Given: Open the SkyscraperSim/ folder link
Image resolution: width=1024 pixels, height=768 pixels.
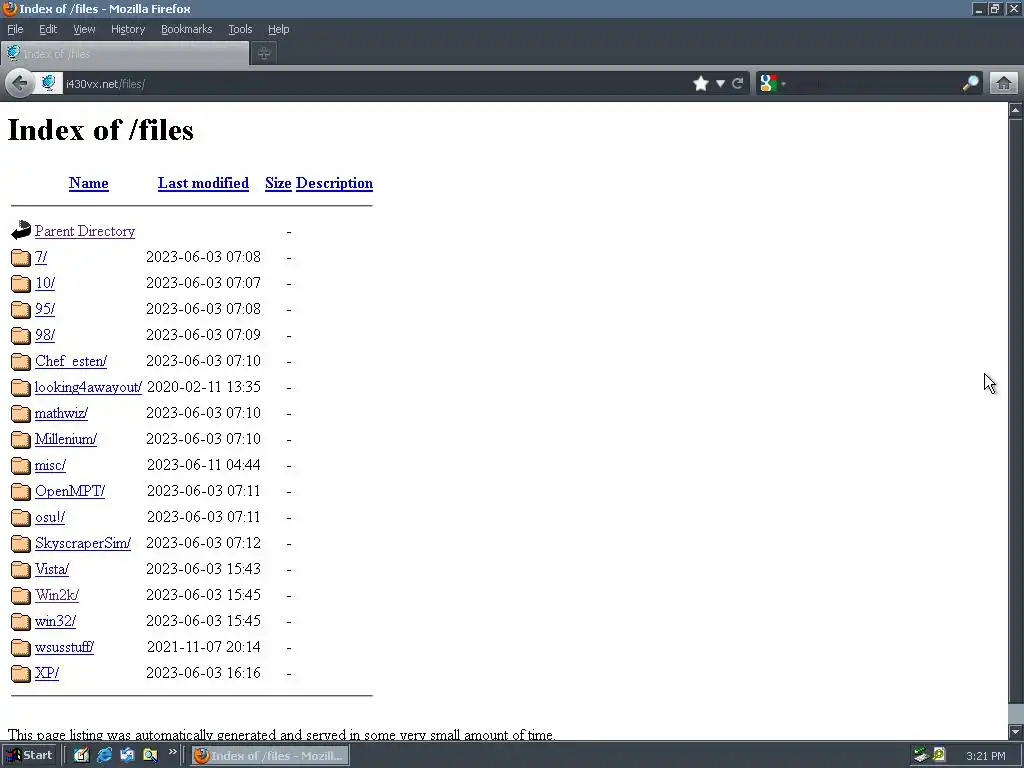Looking at the screenshot, I should 83,543.
